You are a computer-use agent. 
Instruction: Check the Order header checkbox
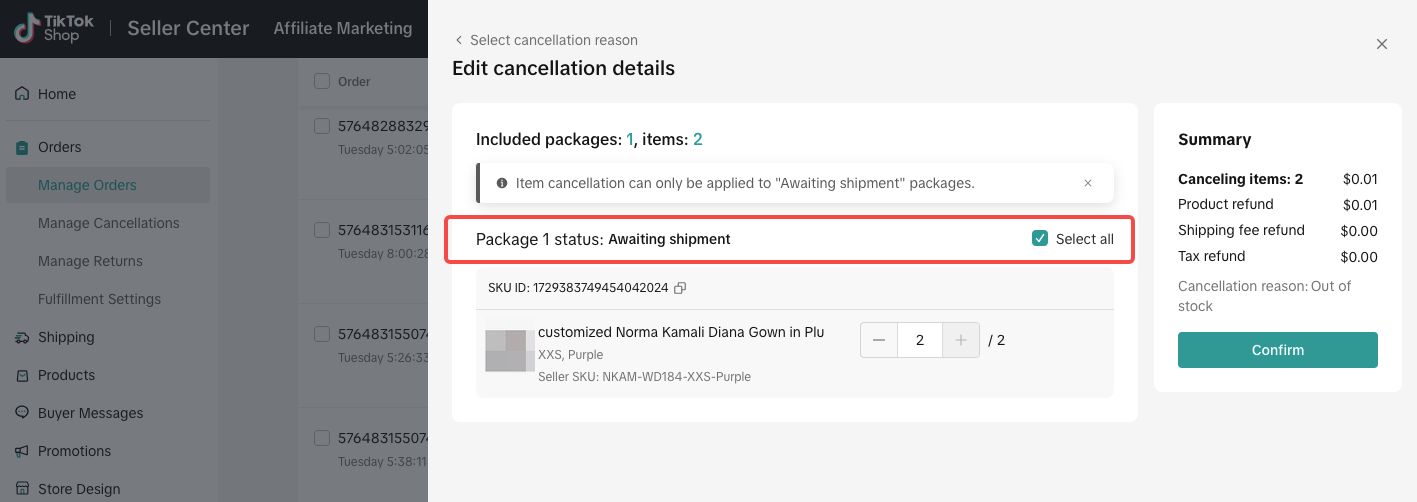click(322, 81)
